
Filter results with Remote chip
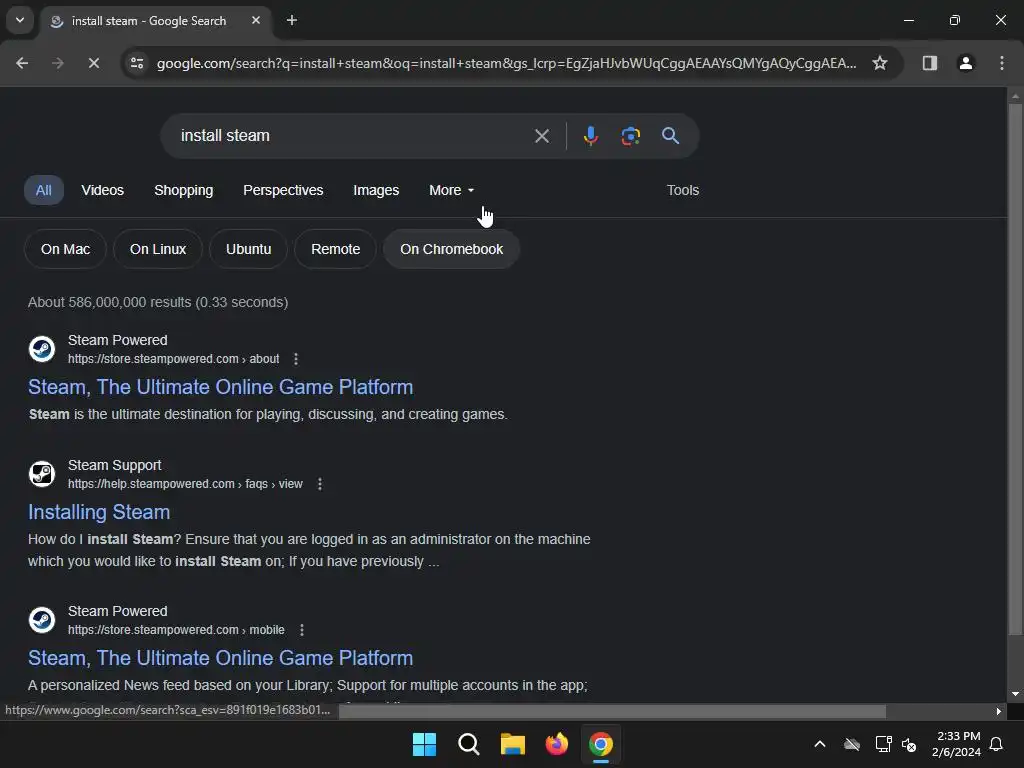point(336,249)
